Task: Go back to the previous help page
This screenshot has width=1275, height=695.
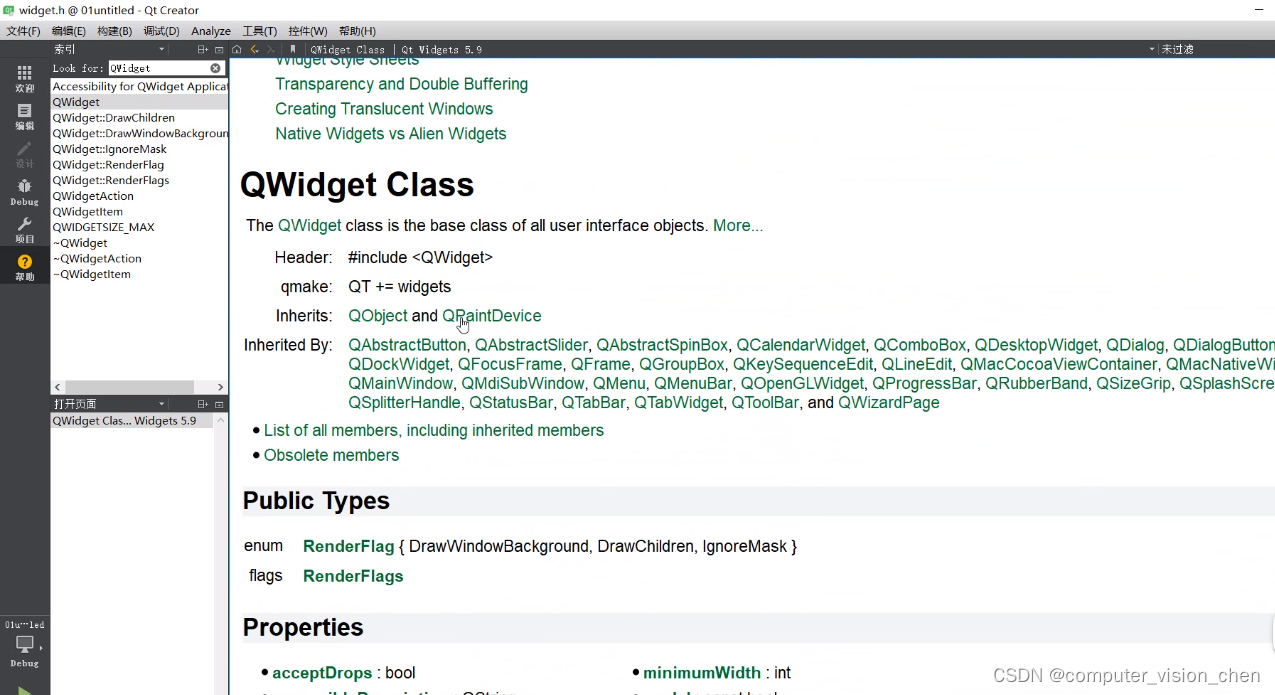Action: click(x=254, y=49)
